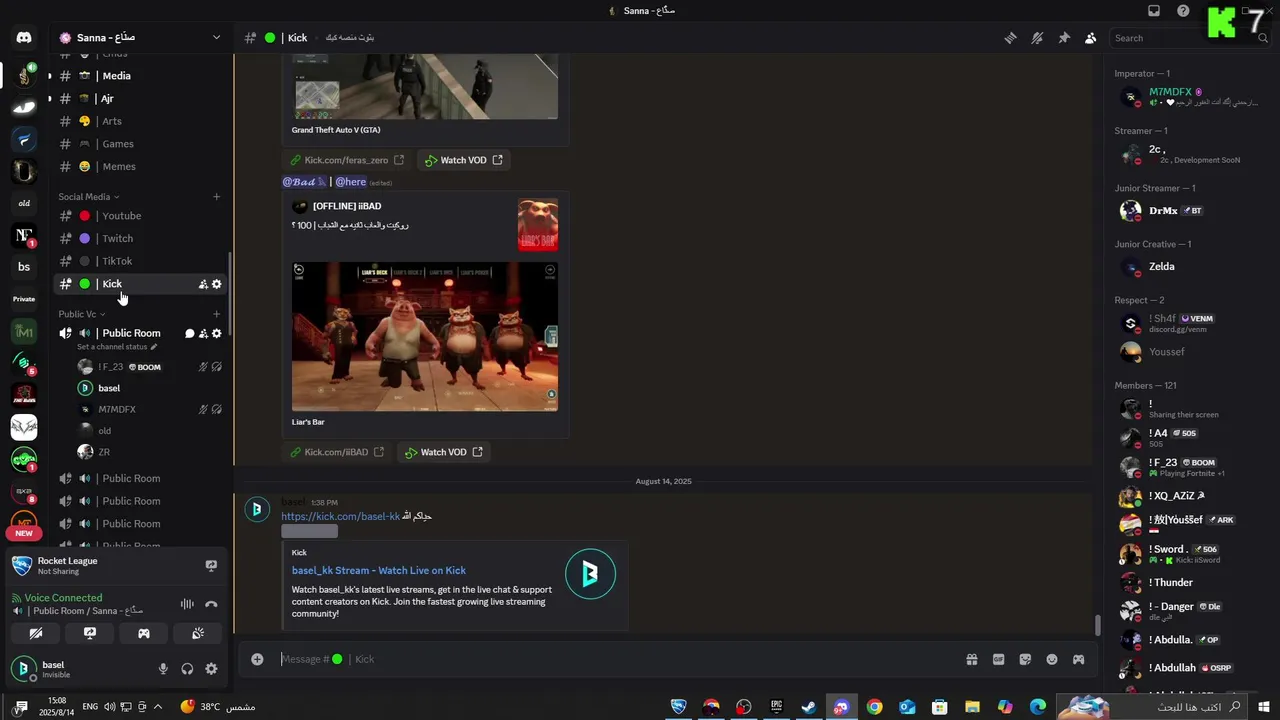Image resolution: width=1280 pixels, height=720 pixels.
Task: Open https://kick.com/basel-kk link
Action: tap(340, 516)
